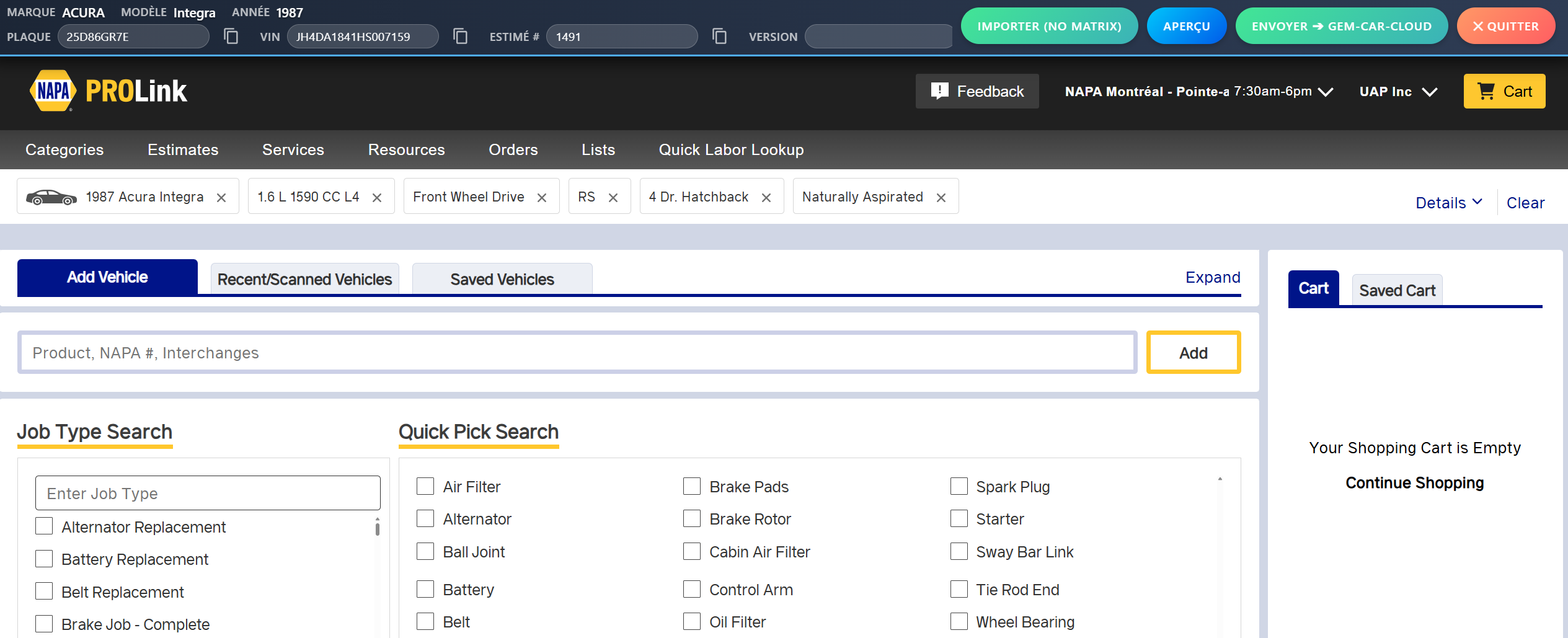Open the yellow Cart button in header

pyautogui.click(x=1505, y=91)
